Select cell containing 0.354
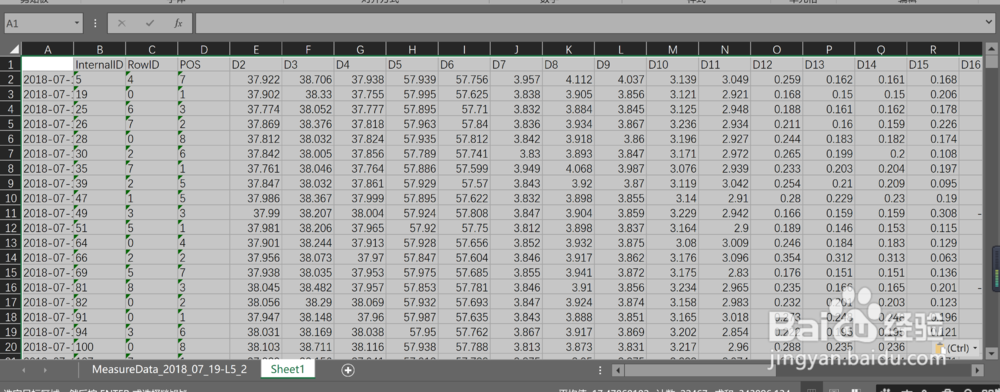 (777, 258)
